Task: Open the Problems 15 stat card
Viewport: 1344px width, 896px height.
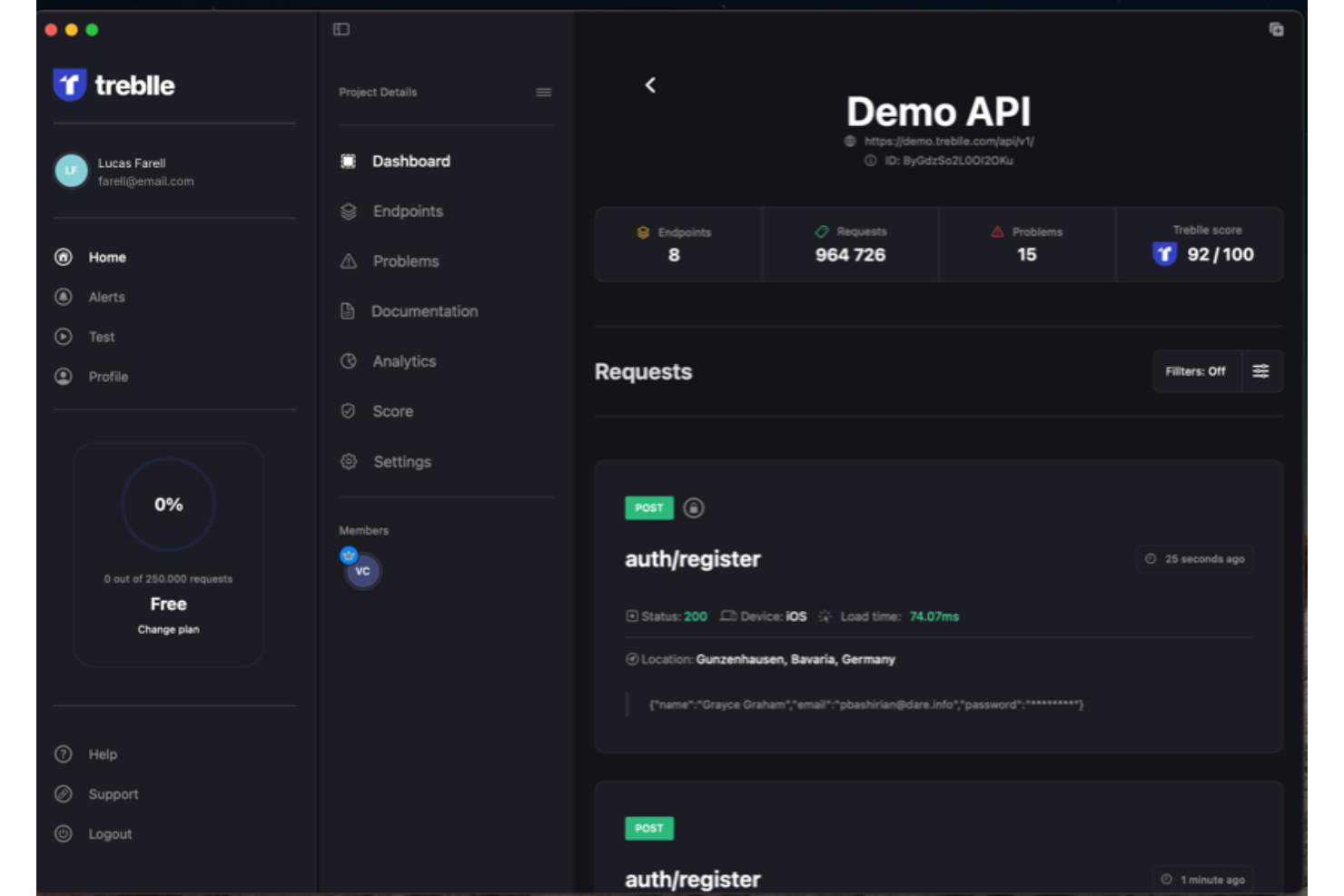Action: click(x=1027, y=244)
